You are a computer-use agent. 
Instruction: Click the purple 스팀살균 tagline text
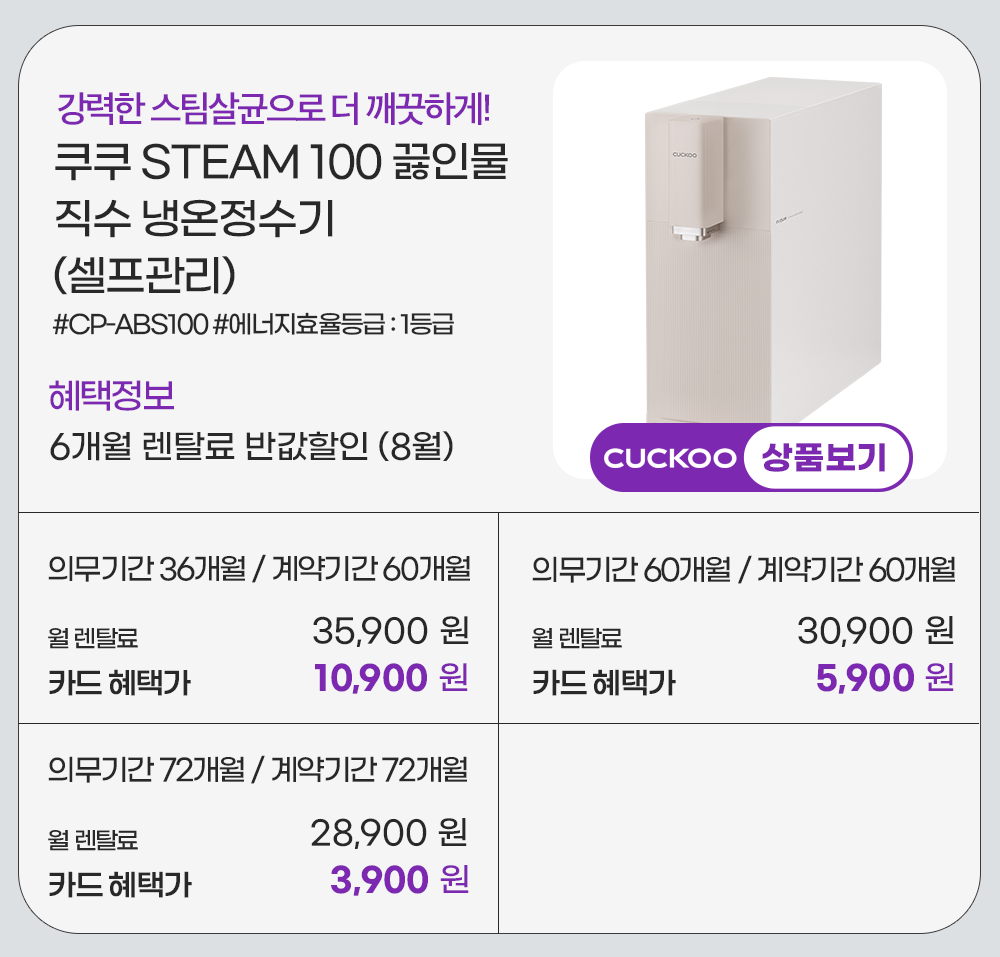tap(274, 104)
